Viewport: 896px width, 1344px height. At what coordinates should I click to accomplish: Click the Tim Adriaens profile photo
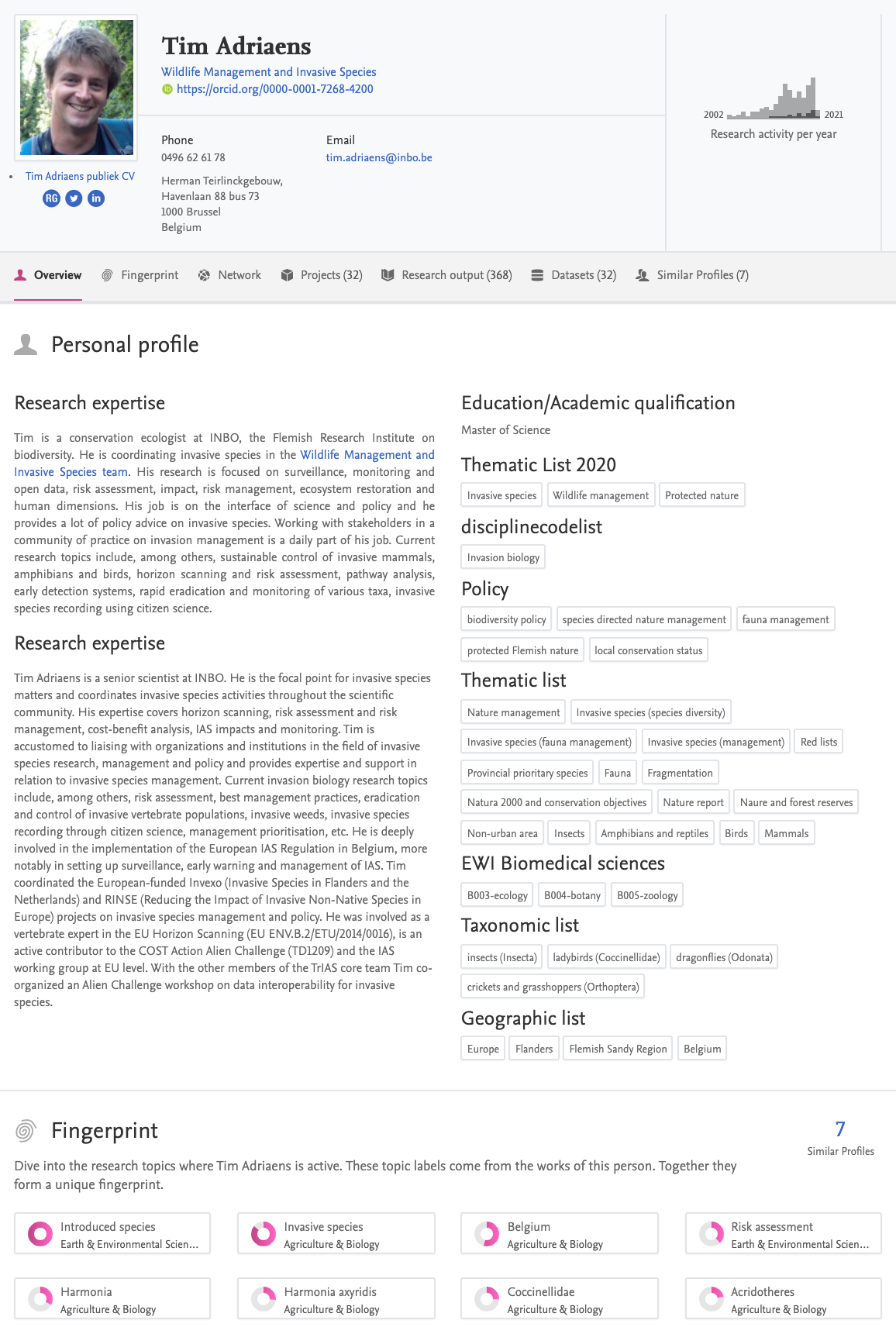76,87
